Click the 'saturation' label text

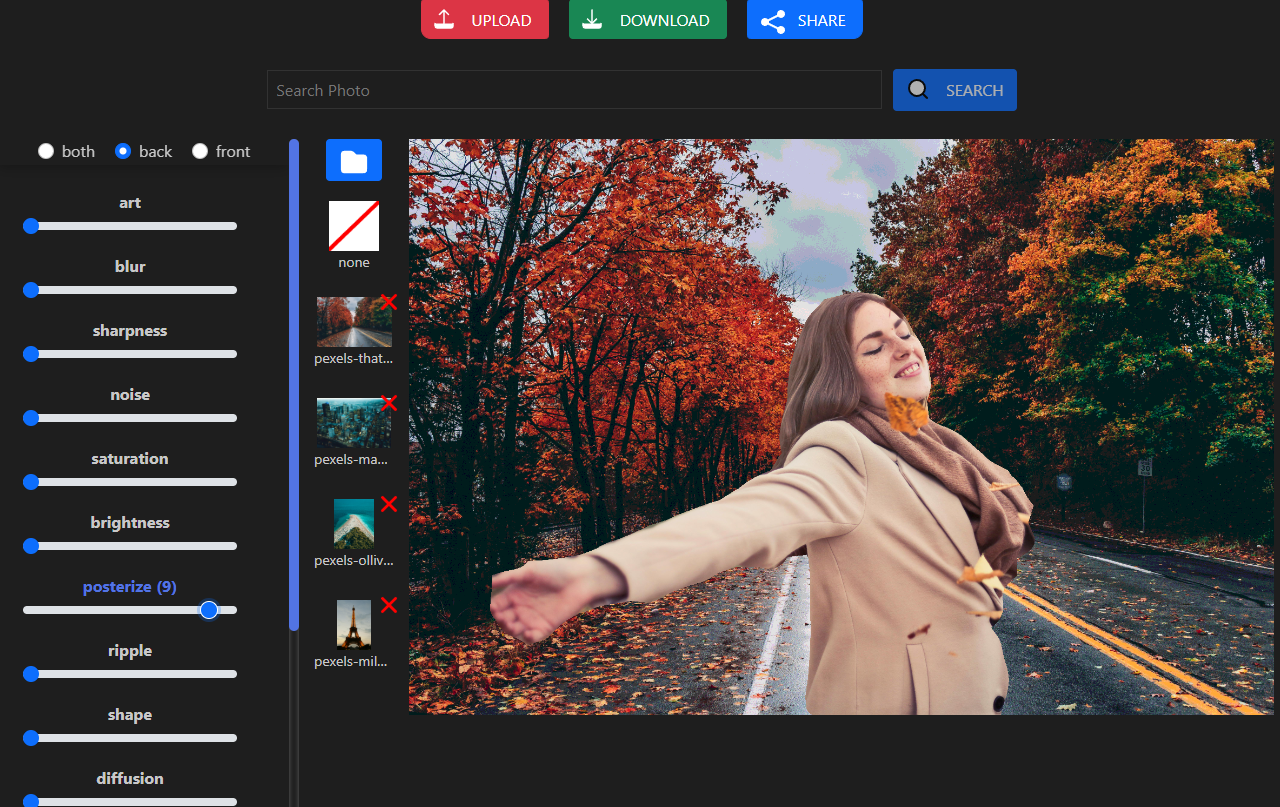point(130,459)
